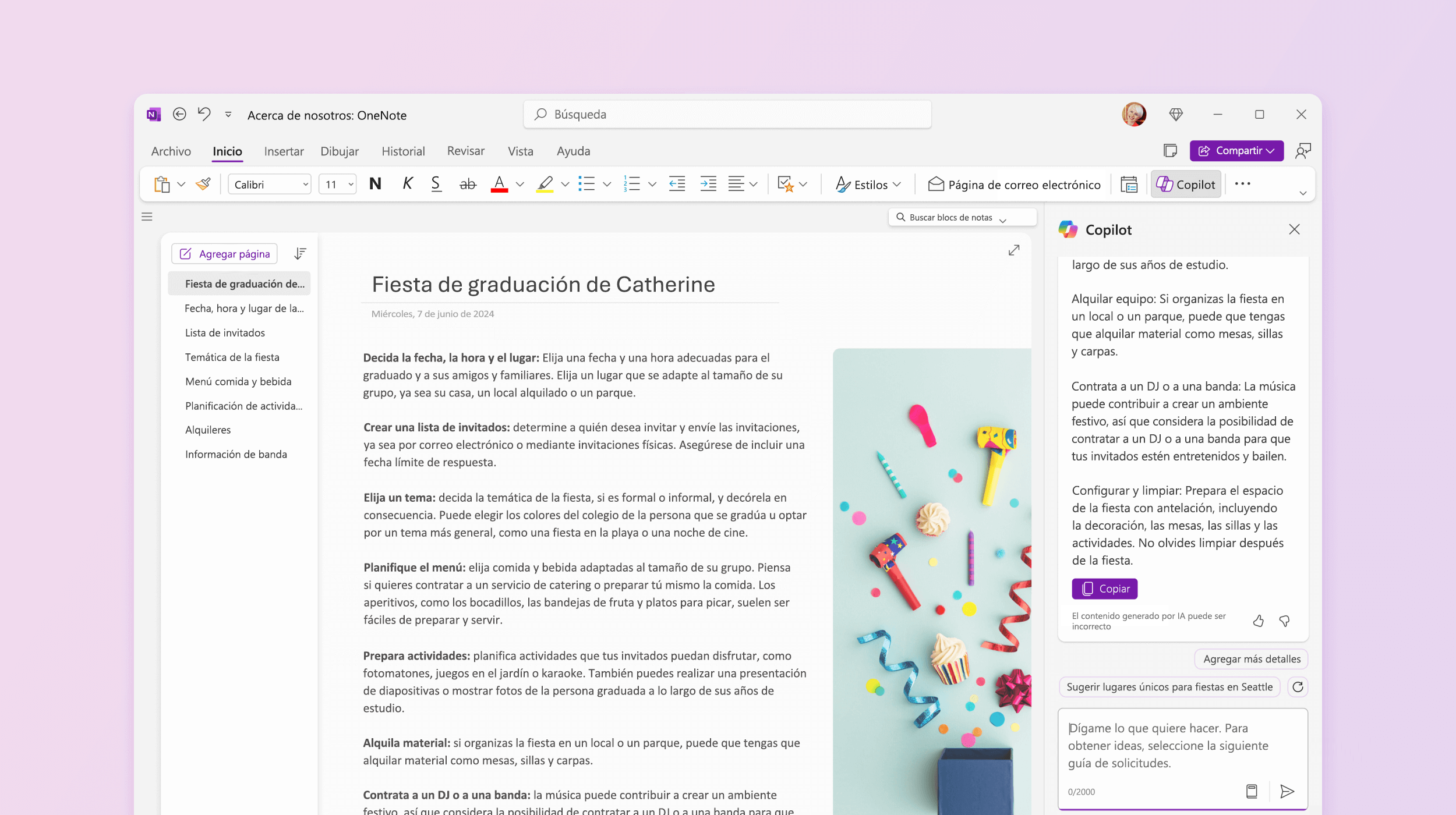Select the format painter brush

point(203,185)
